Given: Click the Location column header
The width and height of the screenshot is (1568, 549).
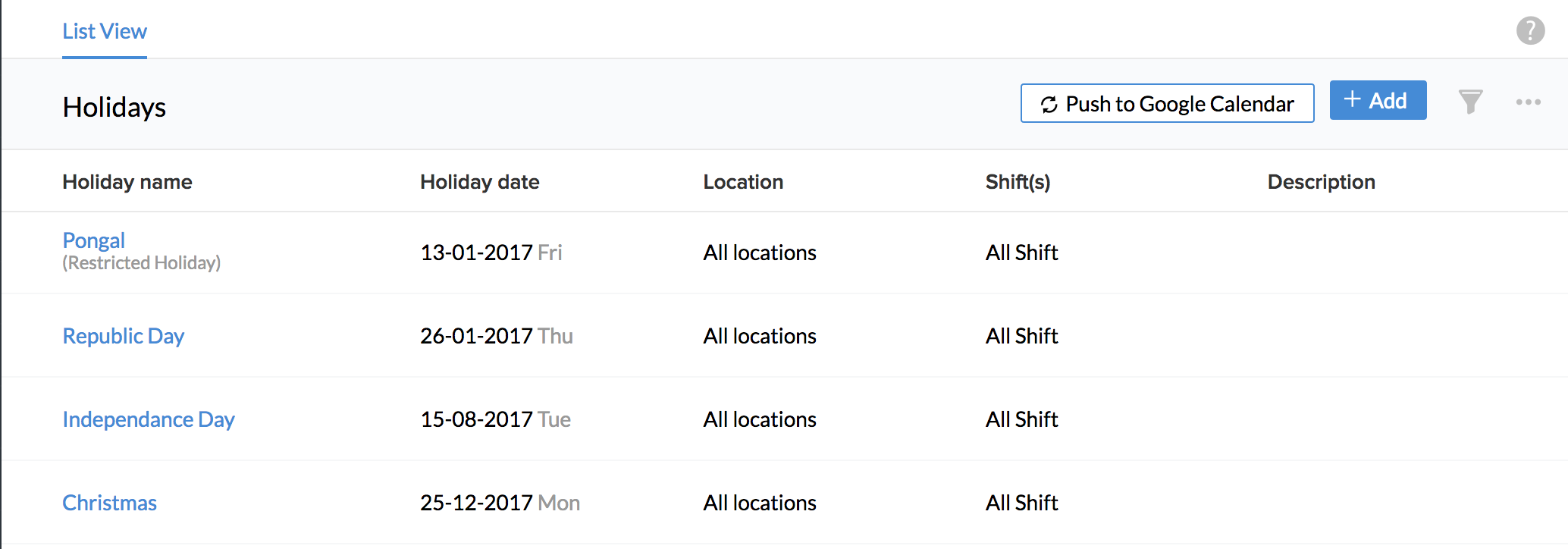Looking at the screenshot, I should click(743, 182).
